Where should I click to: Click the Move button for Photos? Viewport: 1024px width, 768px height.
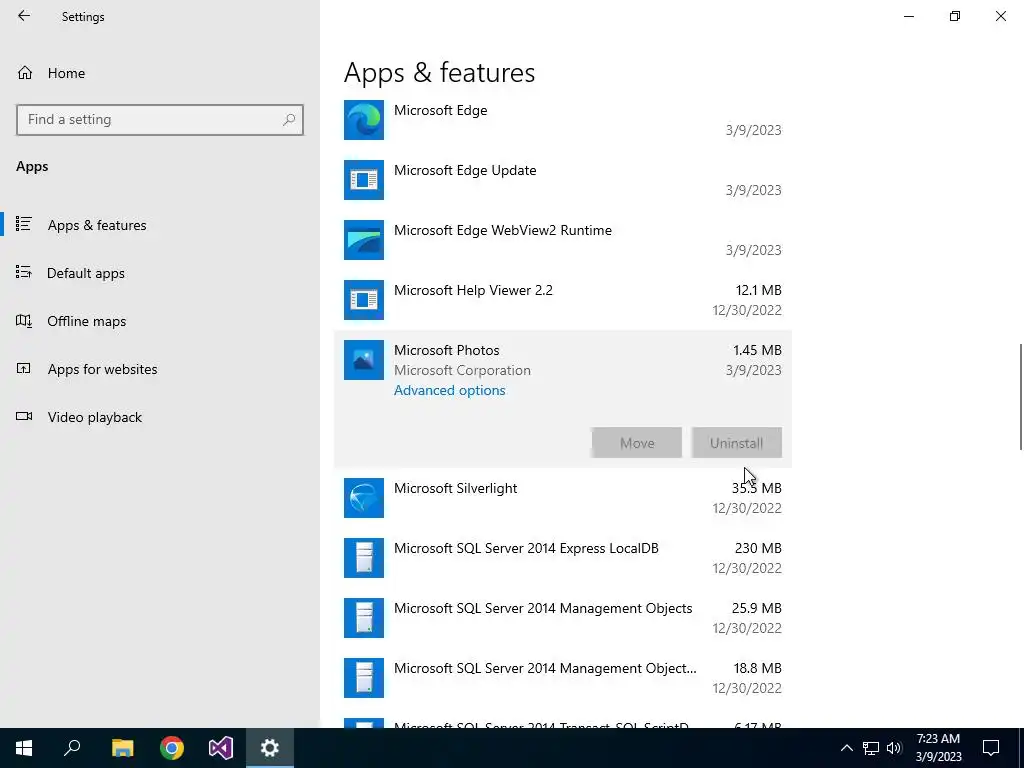(x=637, y=443)
